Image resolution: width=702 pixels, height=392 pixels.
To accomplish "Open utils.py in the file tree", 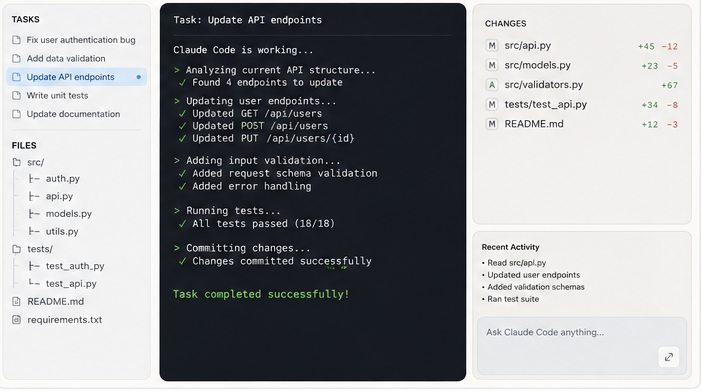I will point(62,231).
